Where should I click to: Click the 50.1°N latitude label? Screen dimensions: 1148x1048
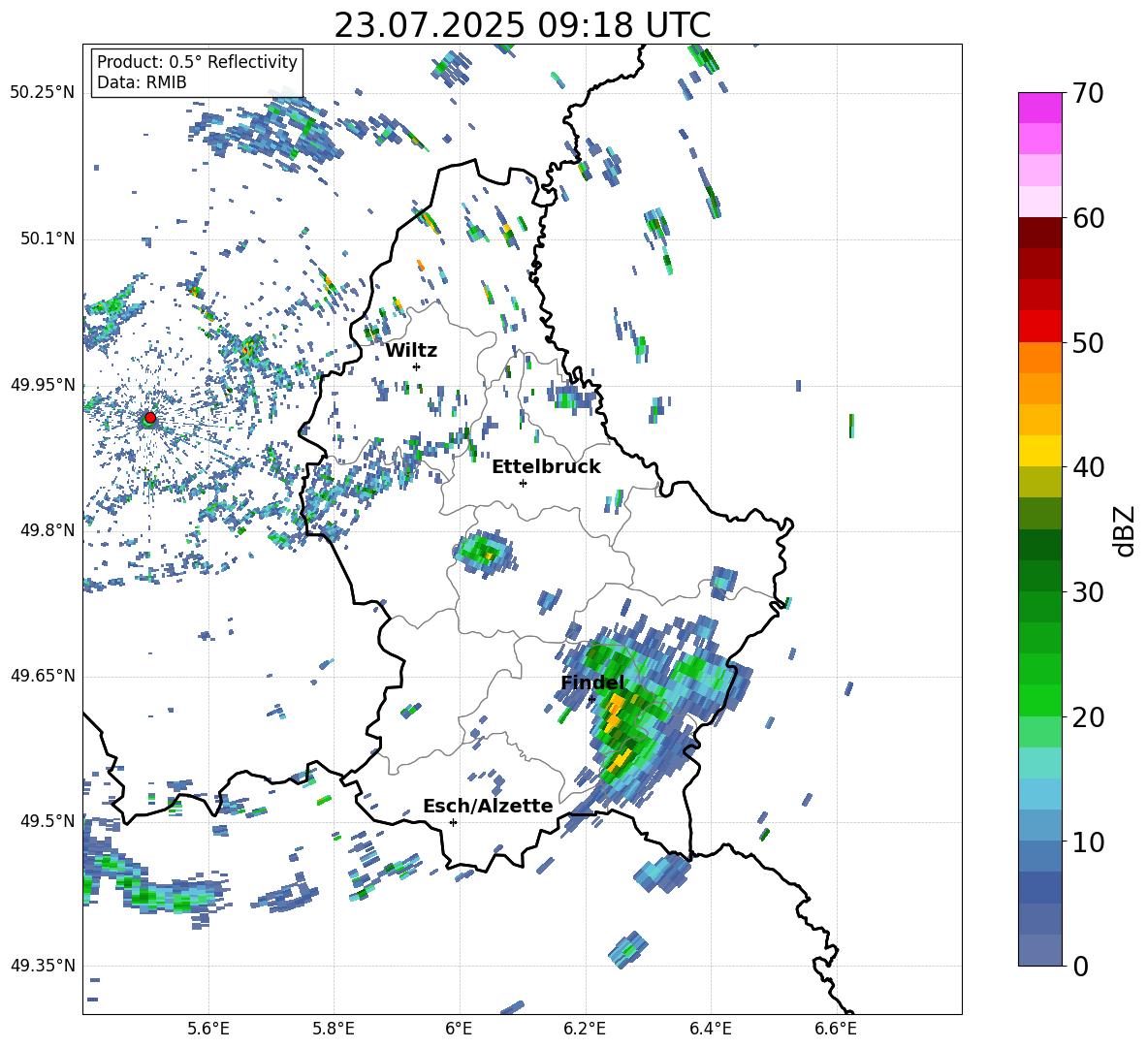[x=48, y=238]
